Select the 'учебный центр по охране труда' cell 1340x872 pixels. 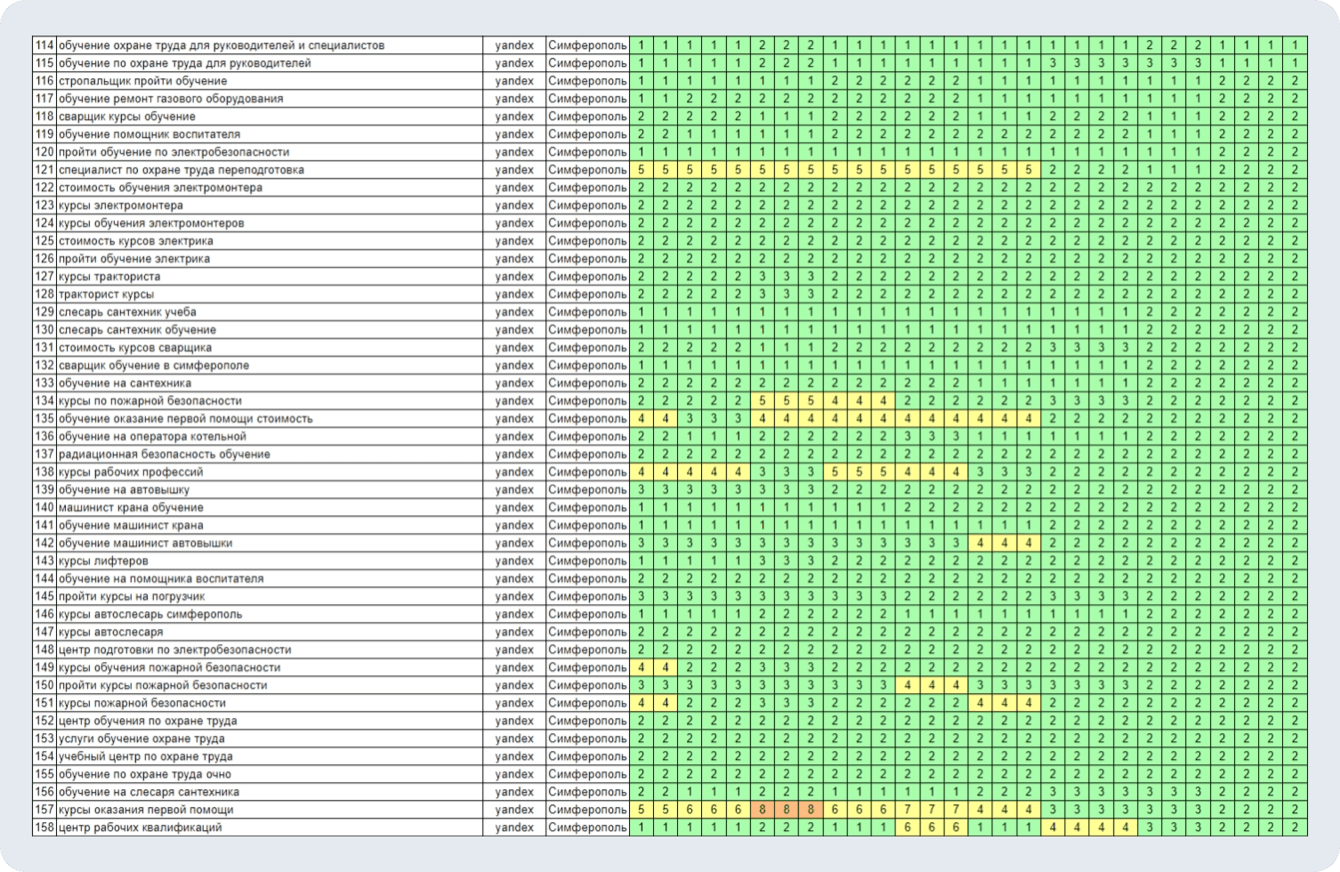coord(269,758)
